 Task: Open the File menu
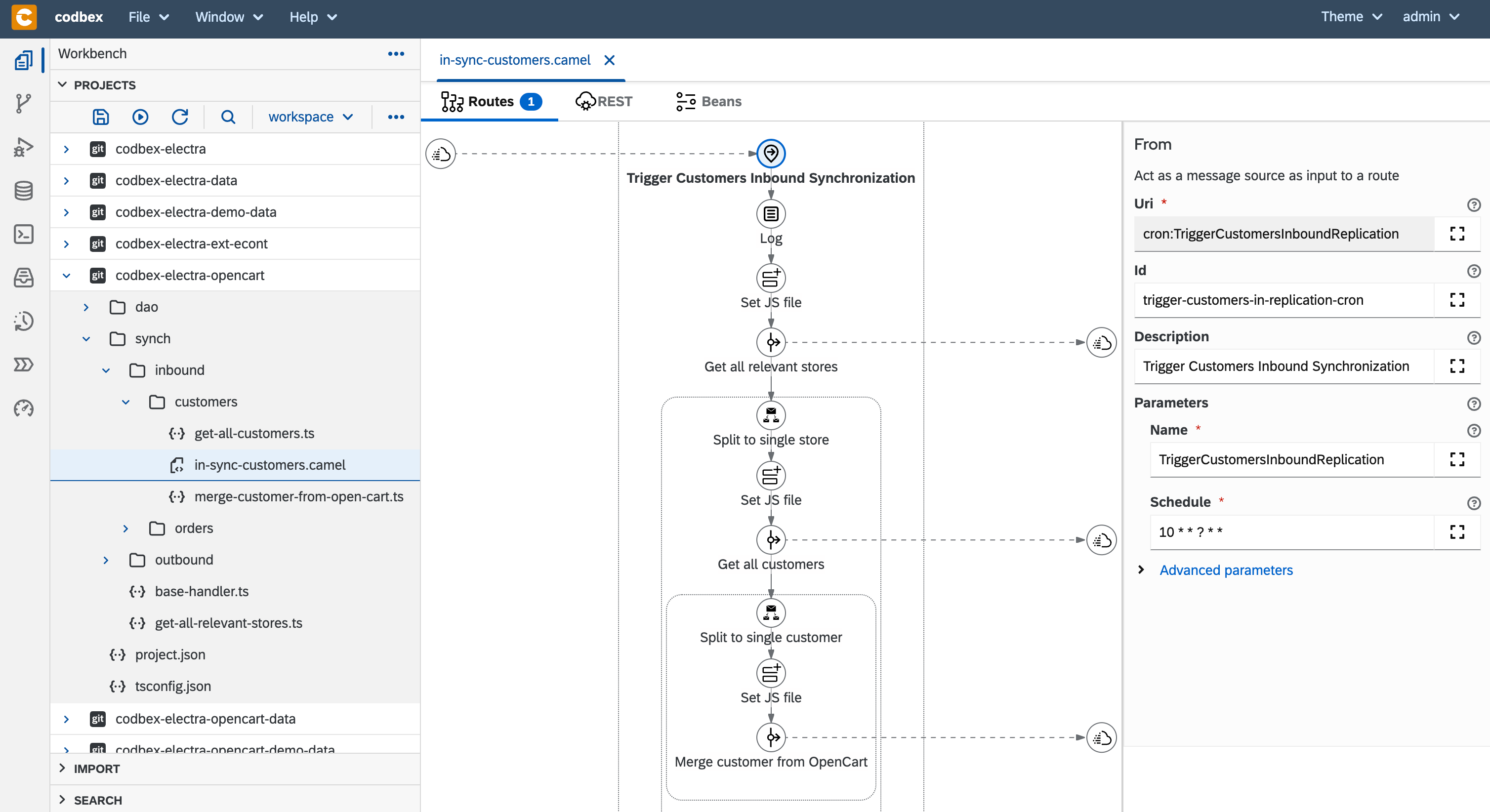click(x=149, y=17)
